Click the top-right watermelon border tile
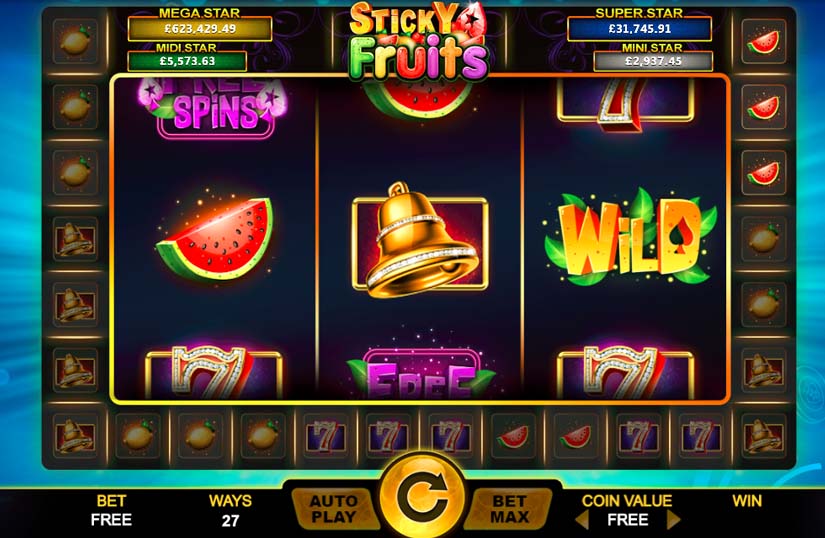825x538 pixels. 763,41
